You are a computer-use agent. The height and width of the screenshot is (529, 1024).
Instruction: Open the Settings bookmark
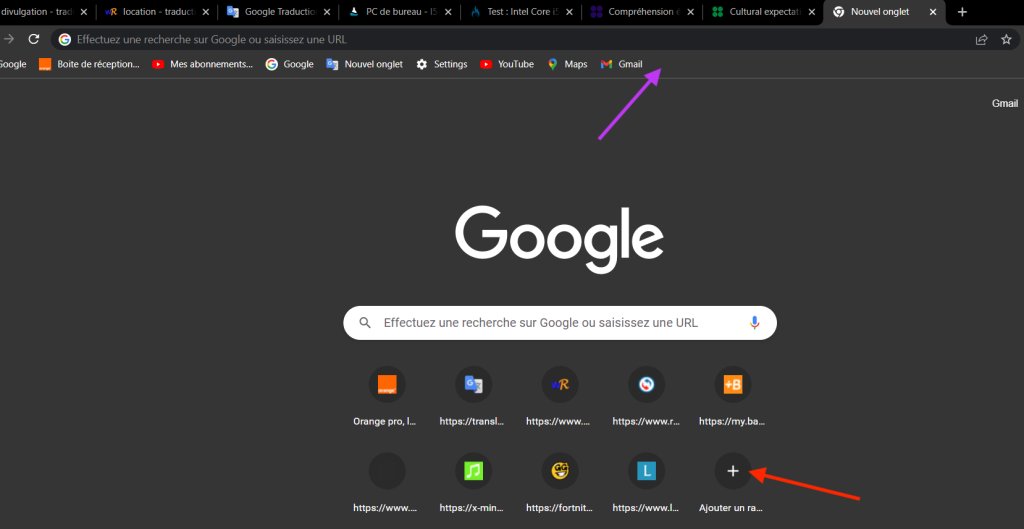pos(442,64)
